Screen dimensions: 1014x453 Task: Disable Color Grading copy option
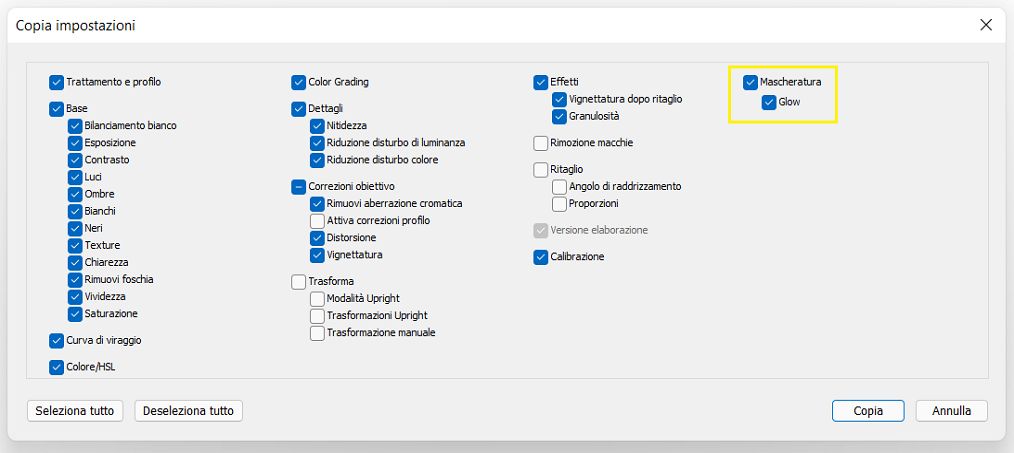tap(299, 82)
